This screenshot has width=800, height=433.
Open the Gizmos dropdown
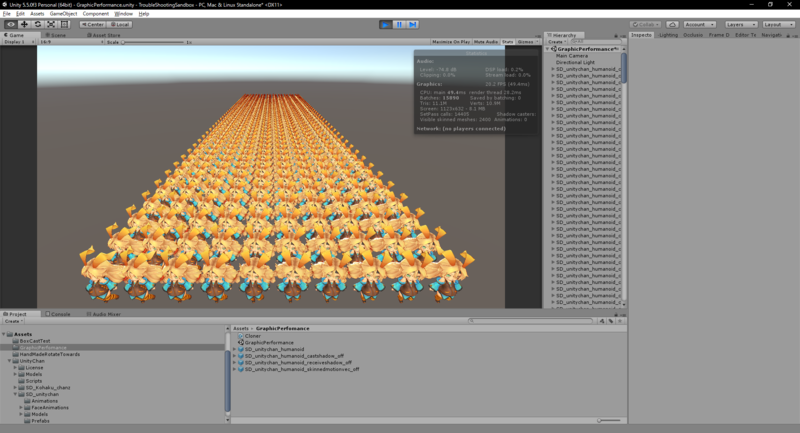(x=528, y=42)
